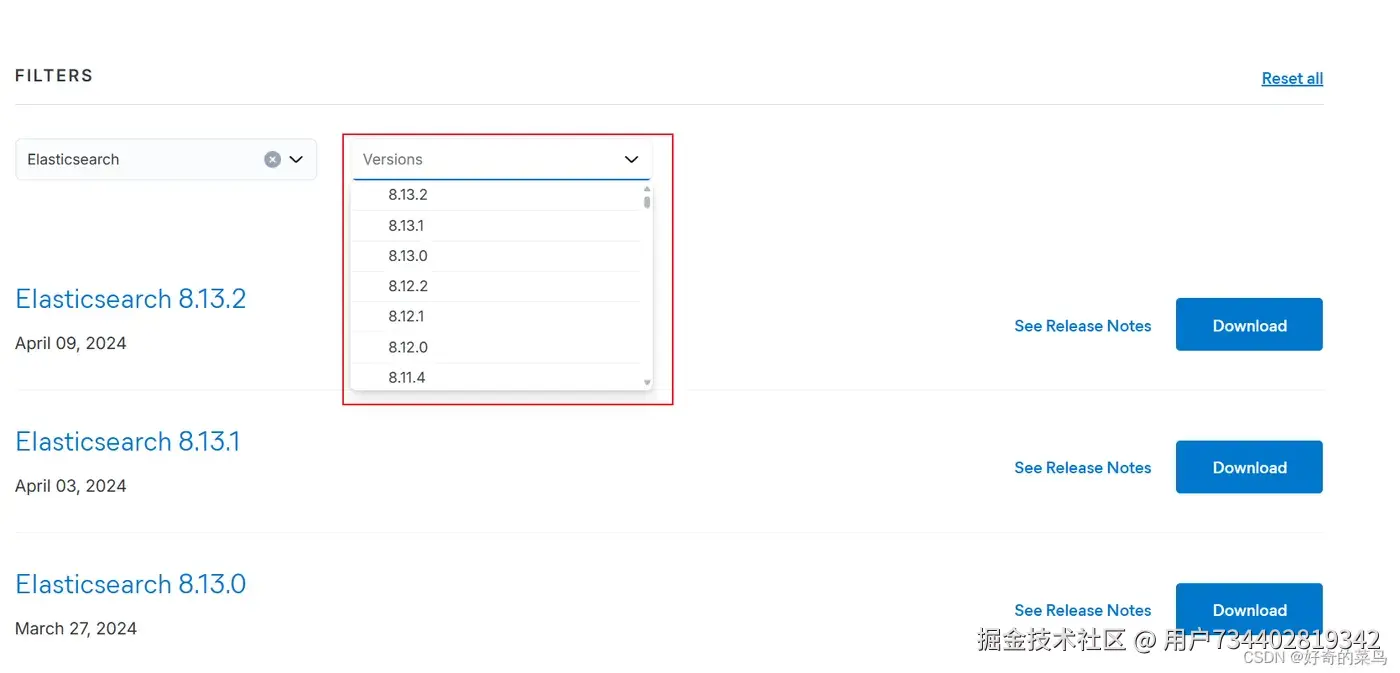Select version 8.12.2 in list

497,286
